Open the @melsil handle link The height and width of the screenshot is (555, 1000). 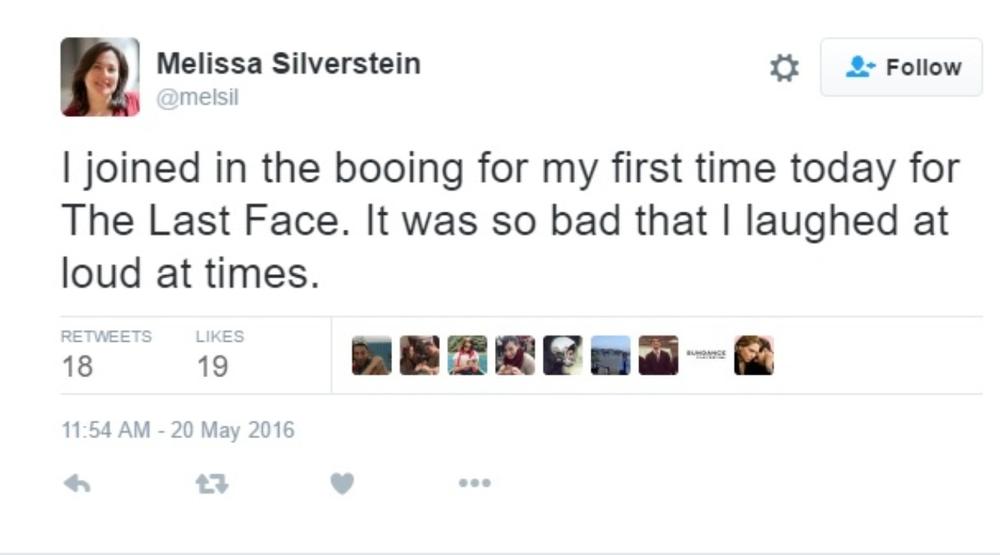(197, 98)
